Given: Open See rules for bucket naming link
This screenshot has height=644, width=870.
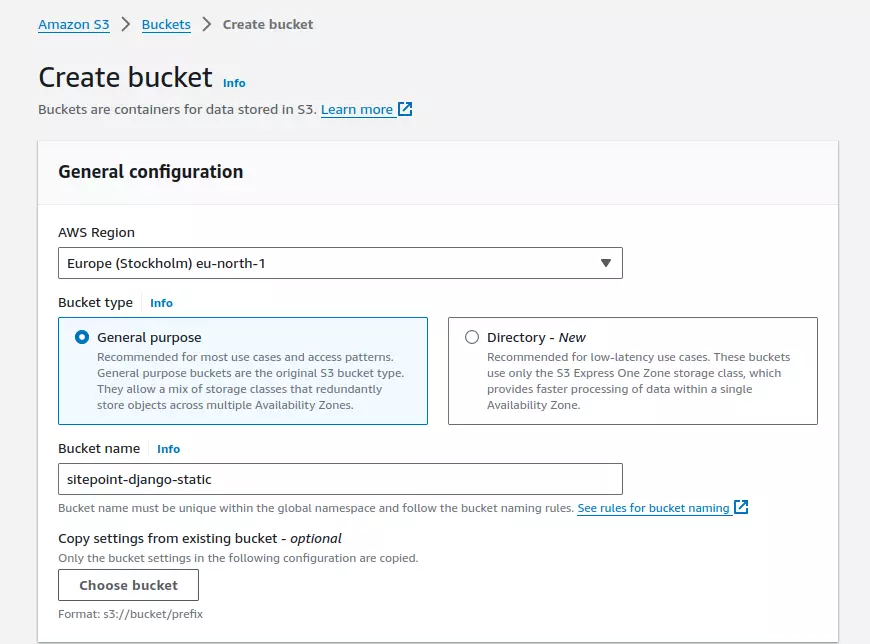Looking at the screenshot, I should 653,508.
